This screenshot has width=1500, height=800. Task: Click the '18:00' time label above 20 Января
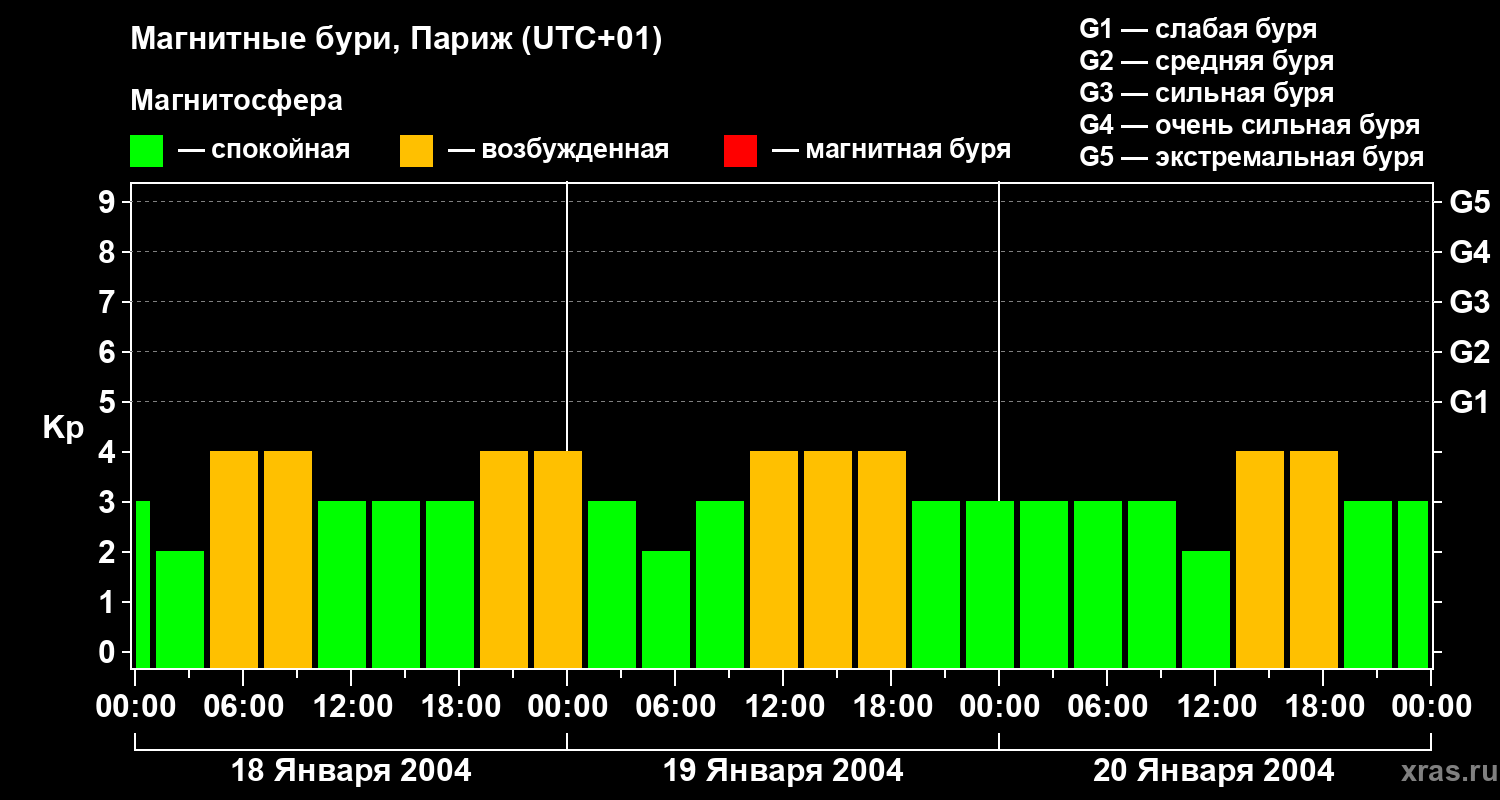click(1323, 706)
